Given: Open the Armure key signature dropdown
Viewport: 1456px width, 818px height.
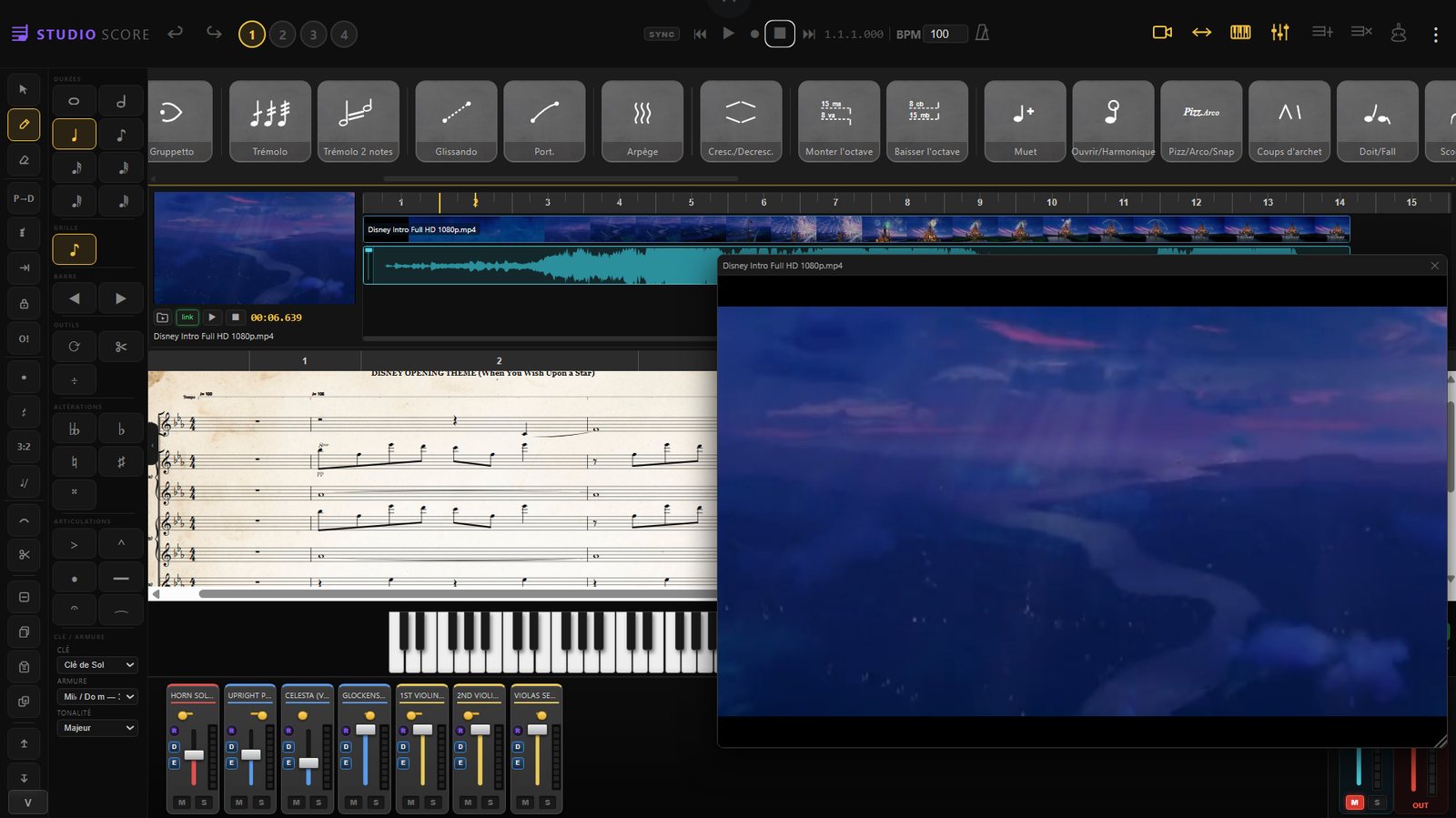Looking at the screenshot, I should 97,697.
